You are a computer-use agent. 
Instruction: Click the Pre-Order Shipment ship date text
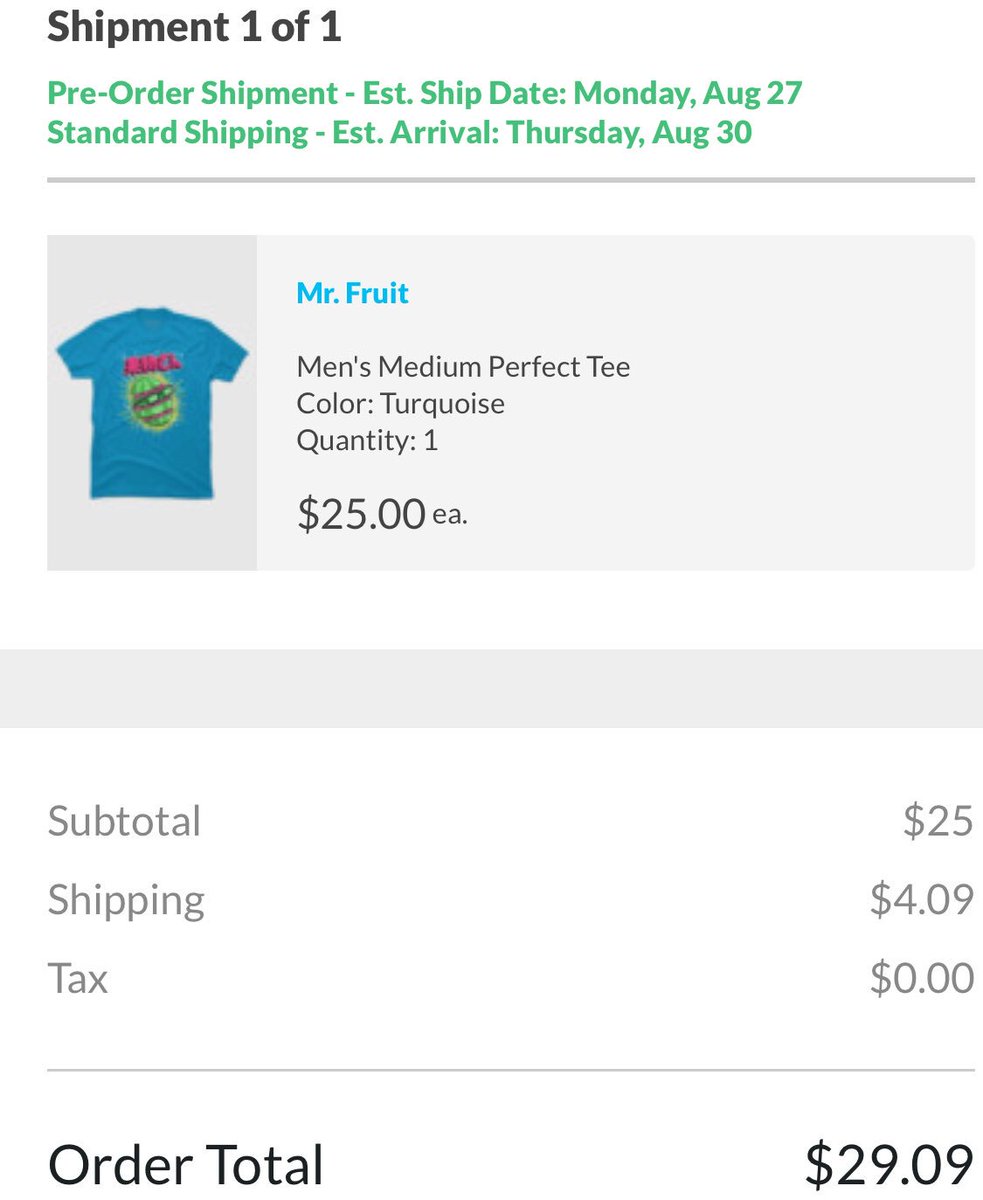[x=424, y=93]
